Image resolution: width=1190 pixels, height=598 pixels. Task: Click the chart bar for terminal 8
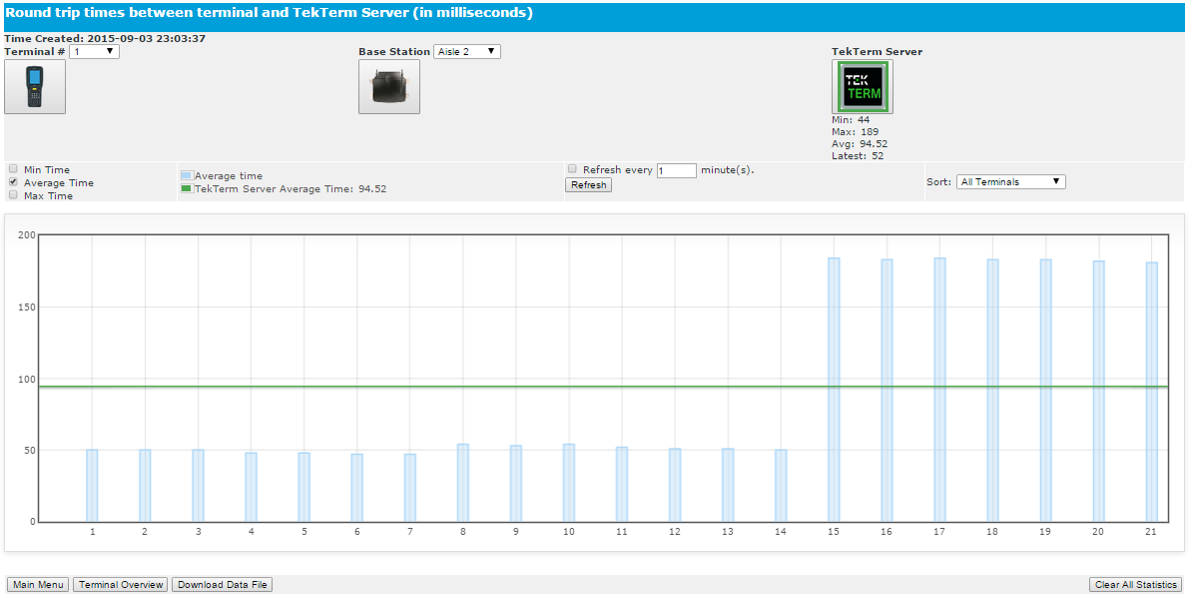[463, 483]
